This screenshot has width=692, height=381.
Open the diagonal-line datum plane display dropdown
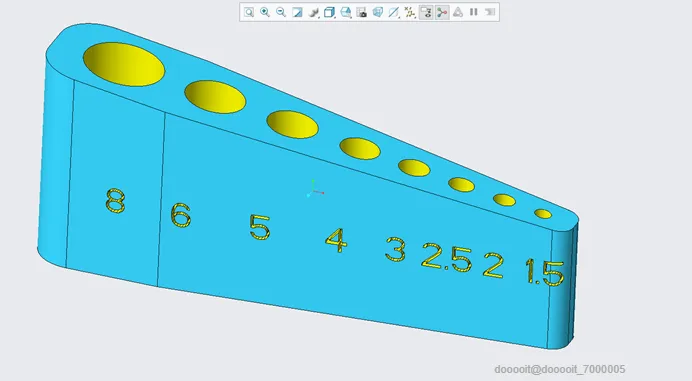394,12
